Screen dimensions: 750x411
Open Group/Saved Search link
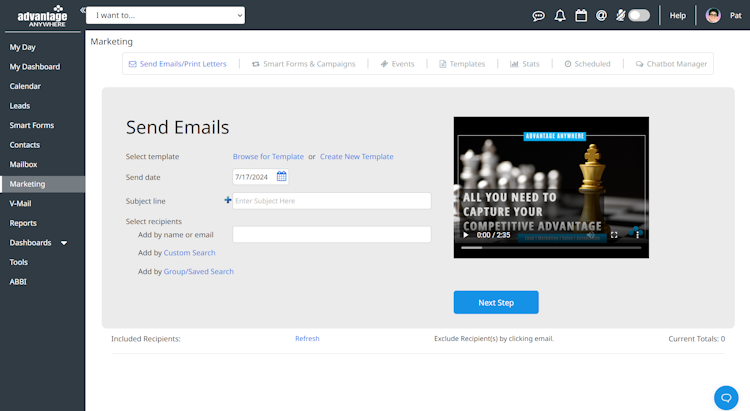pyautogui.click(x=199, y=271)
